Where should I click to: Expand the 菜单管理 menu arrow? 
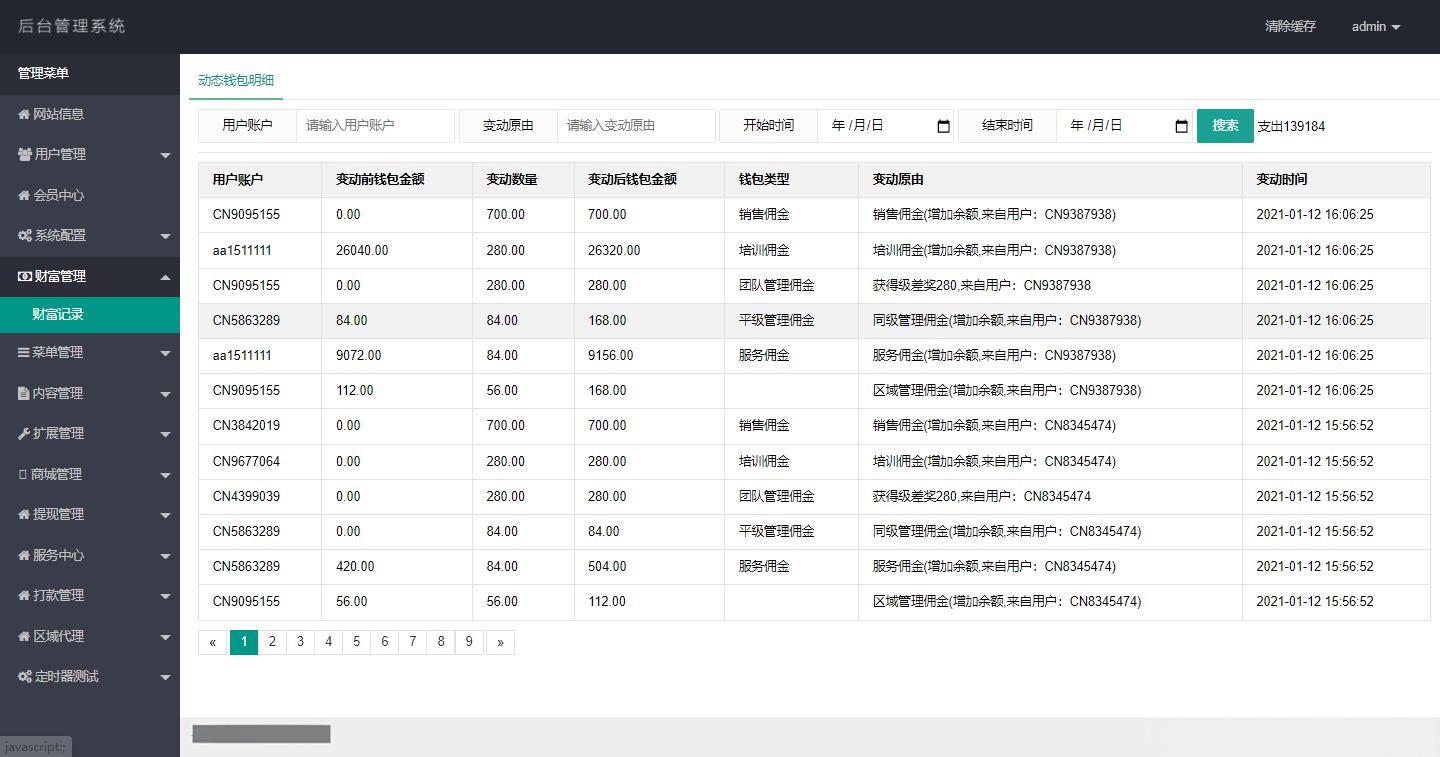(x=165, y=353)
